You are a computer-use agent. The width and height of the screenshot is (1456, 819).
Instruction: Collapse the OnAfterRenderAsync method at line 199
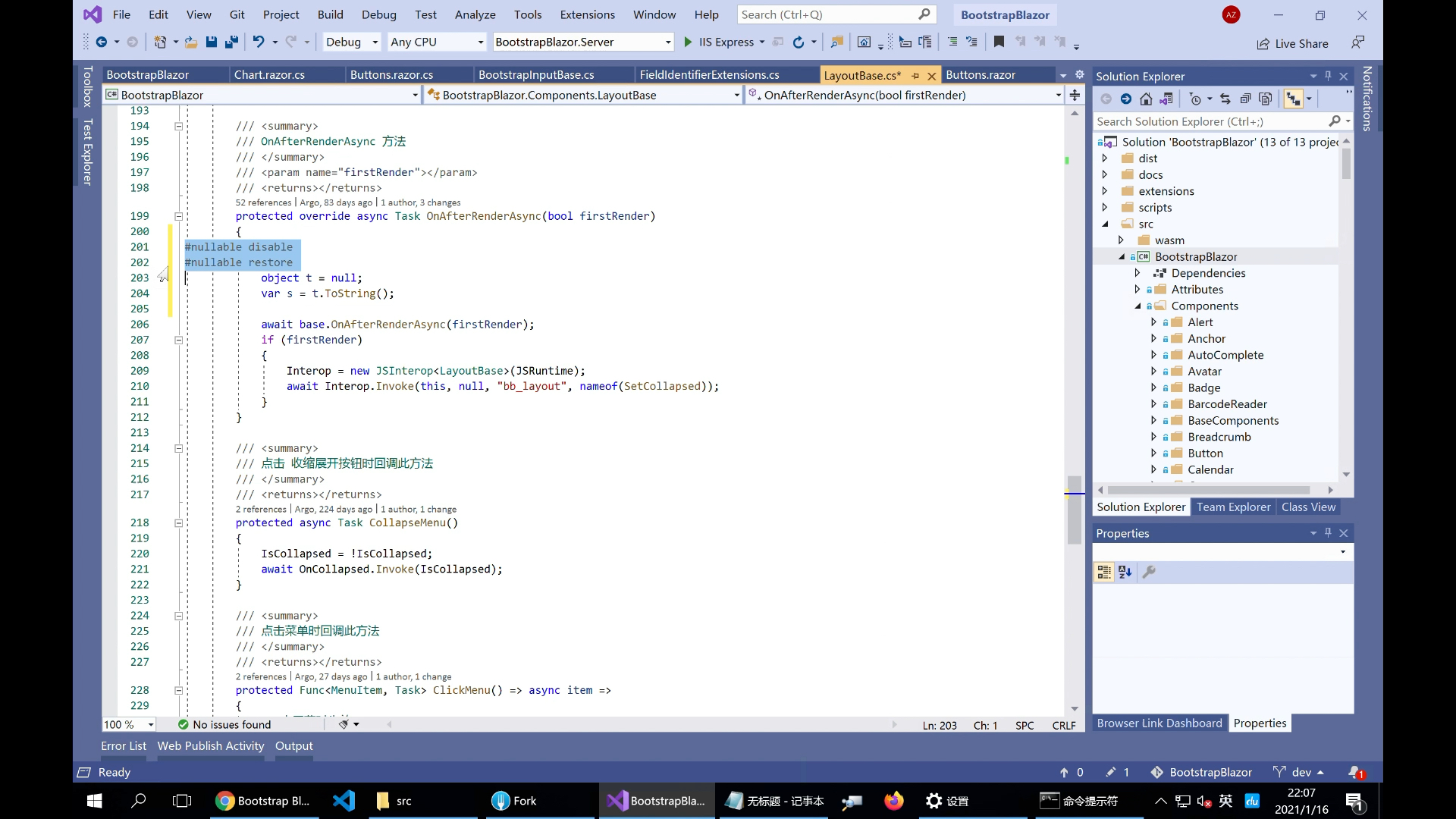tap(179, 216)
